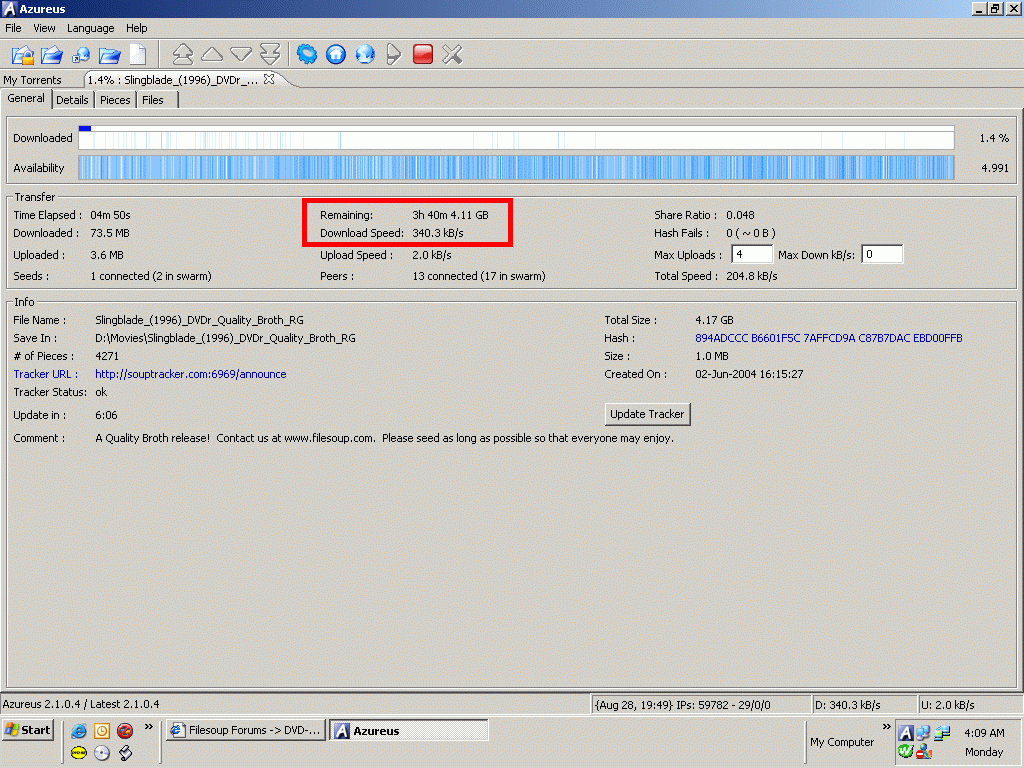The width and height of the screenshot is (1024, 768).
Task: Click the open torrent file toolbar icon
Action: coord(52,55)
